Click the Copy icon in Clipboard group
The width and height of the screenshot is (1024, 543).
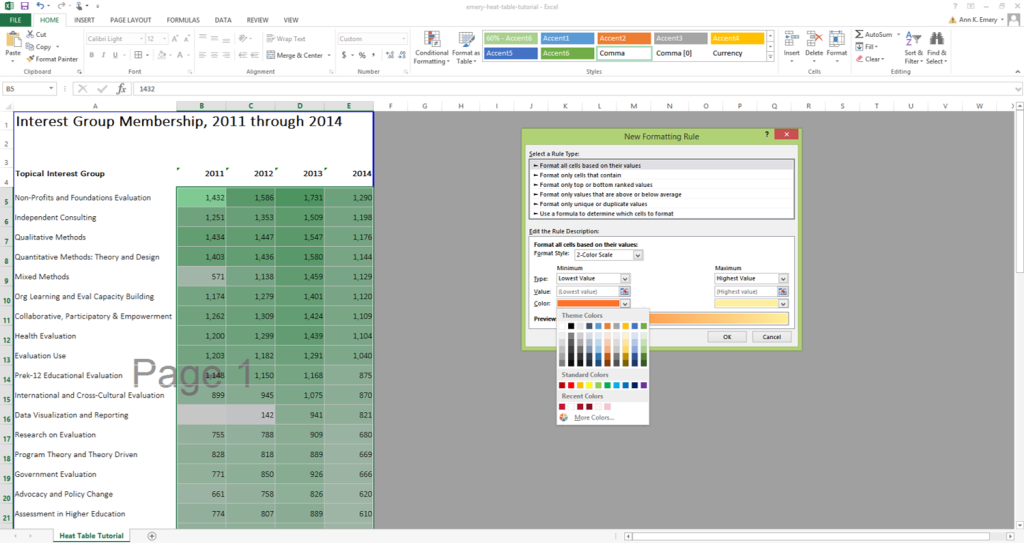(30, 46)
